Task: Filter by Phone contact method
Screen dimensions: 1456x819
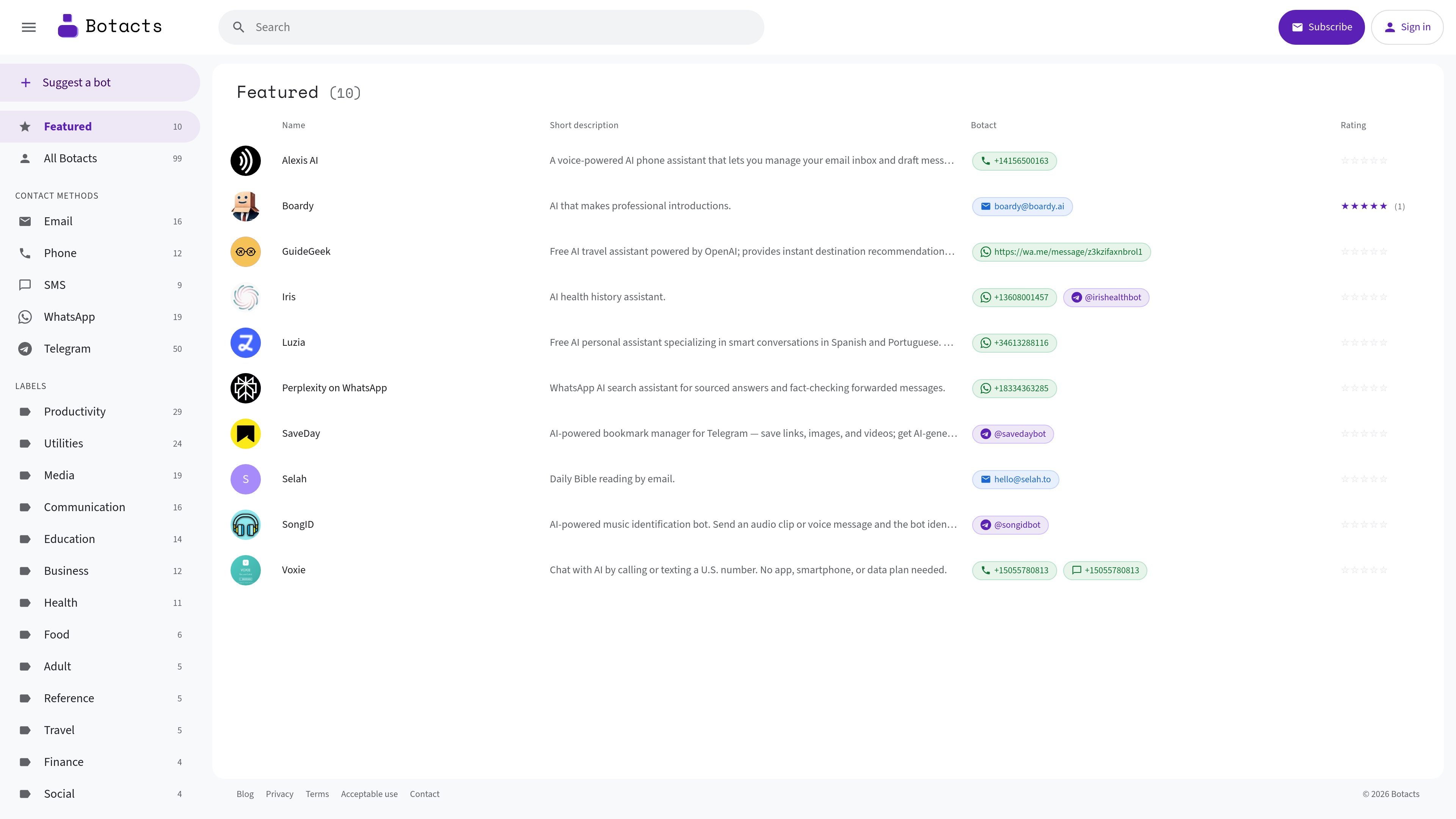Action: point(100,253)
